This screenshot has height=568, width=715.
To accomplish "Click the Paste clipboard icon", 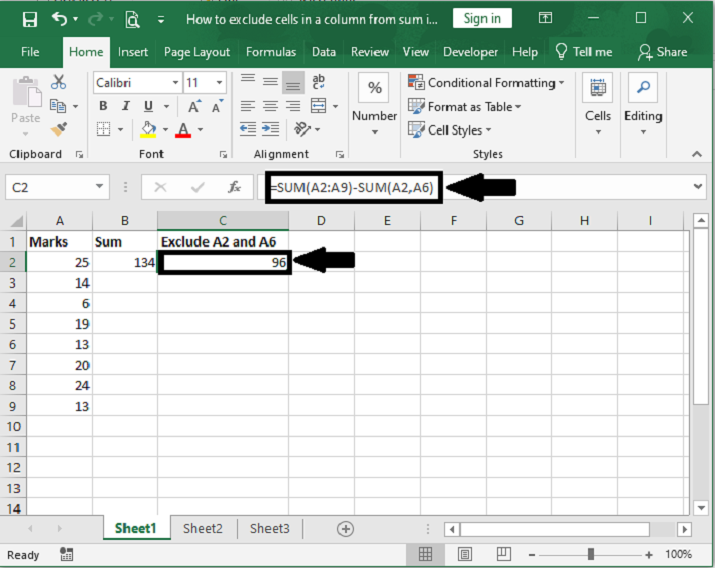I will 26,91.
